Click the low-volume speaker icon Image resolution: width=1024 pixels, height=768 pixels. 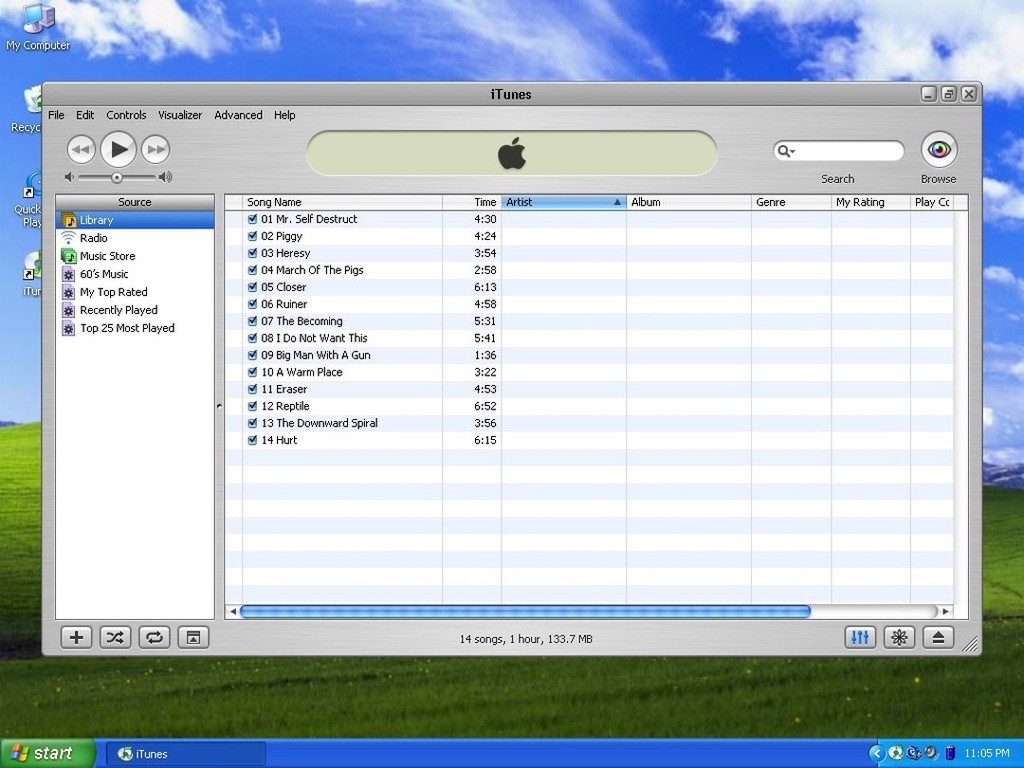pos(70,177)
